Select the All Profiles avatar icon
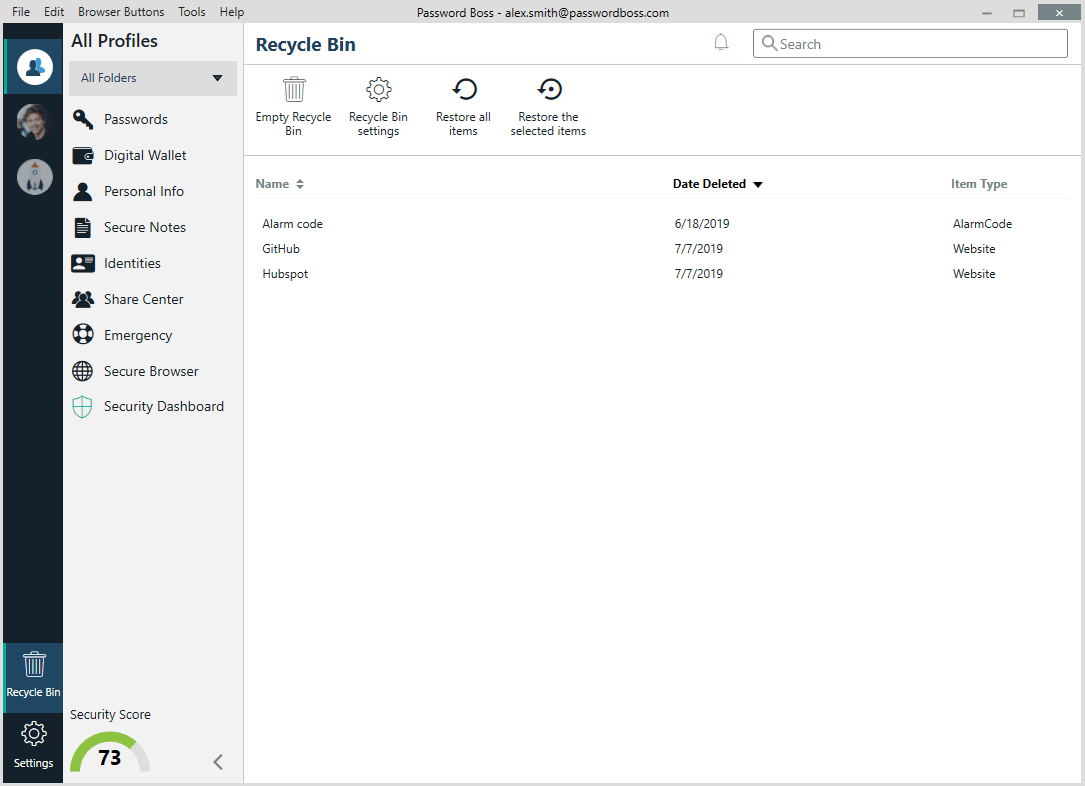Image resolution: width=1085 pixels, height=786 pixels. click(x=35, y=67)
